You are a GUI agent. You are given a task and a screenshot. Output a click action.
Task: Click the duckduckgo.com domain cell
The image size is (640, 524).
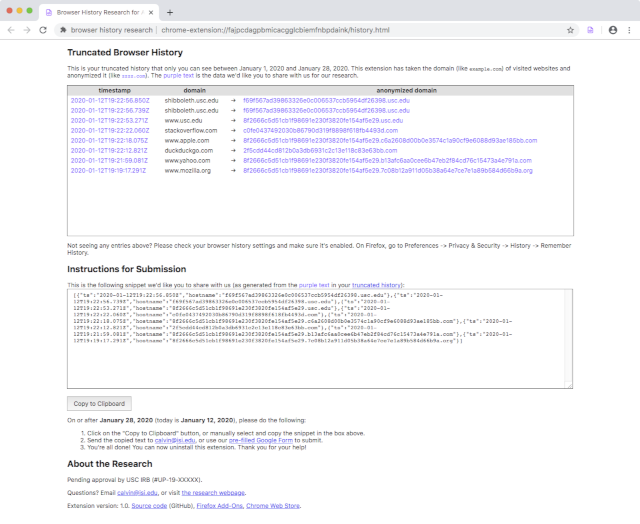[189, 151]
